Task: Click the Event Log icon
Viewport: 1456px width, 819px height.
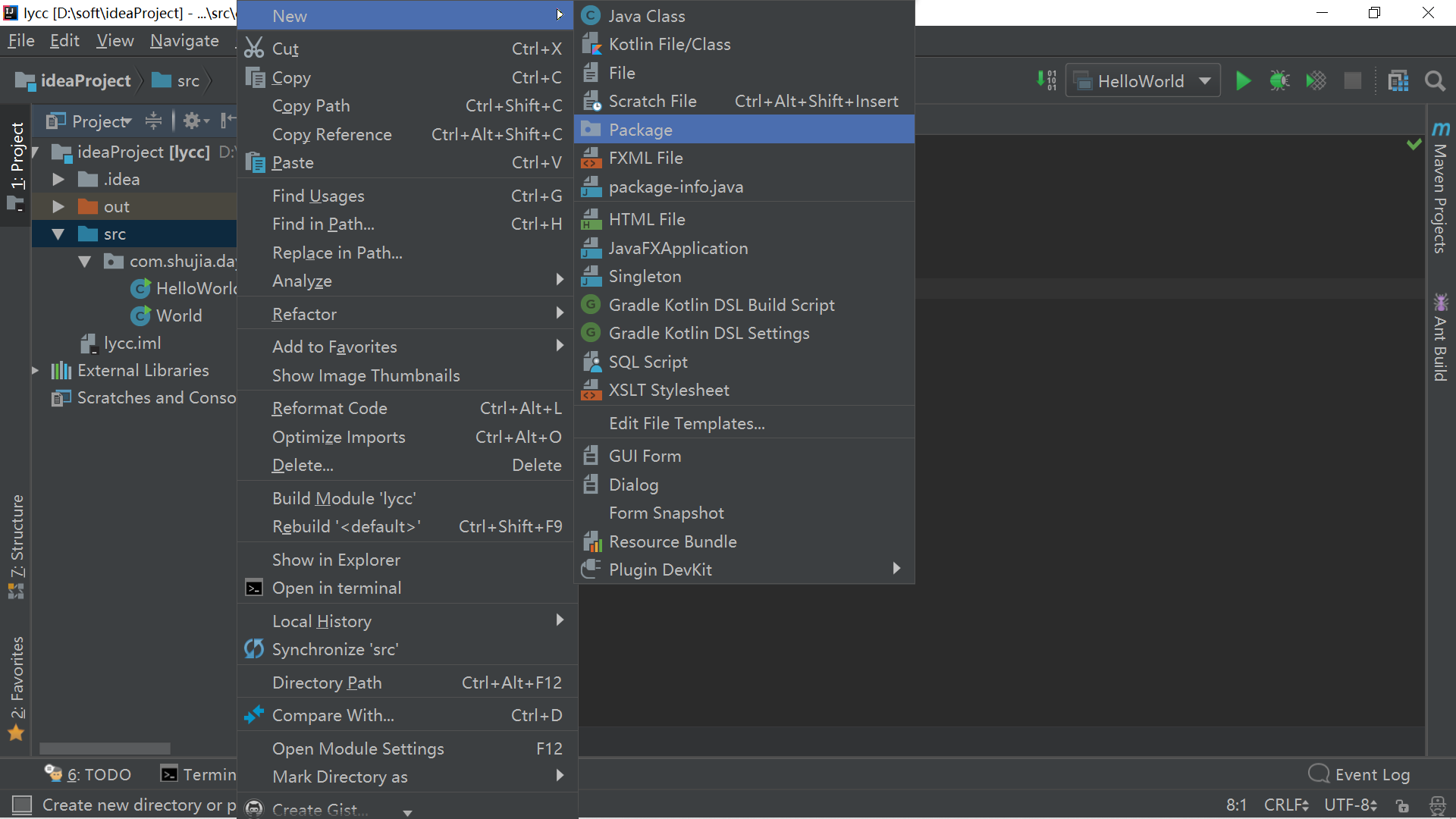Action: pos(1319,774)
